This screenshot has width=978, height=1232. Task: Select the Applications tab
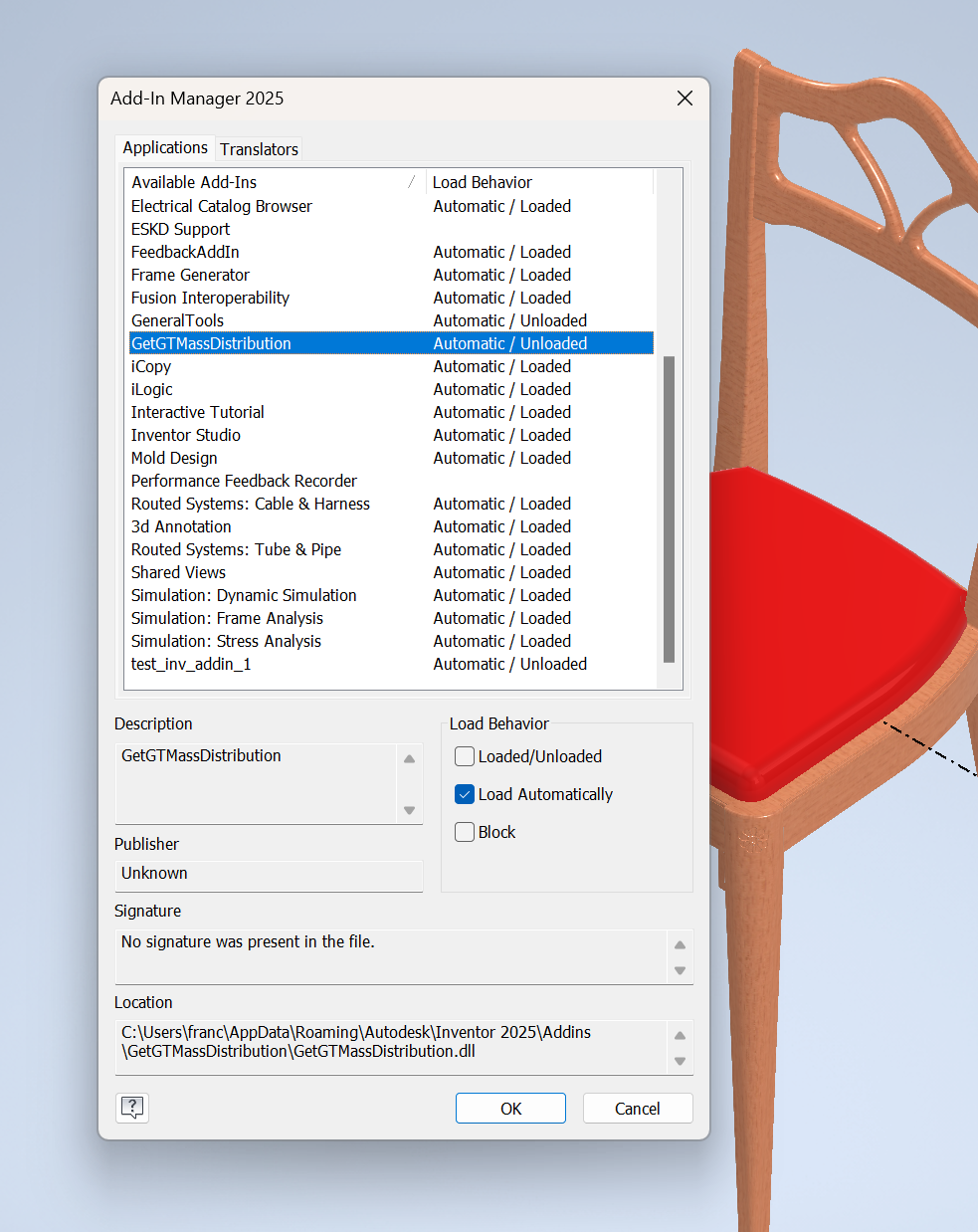tap(164, 147)
